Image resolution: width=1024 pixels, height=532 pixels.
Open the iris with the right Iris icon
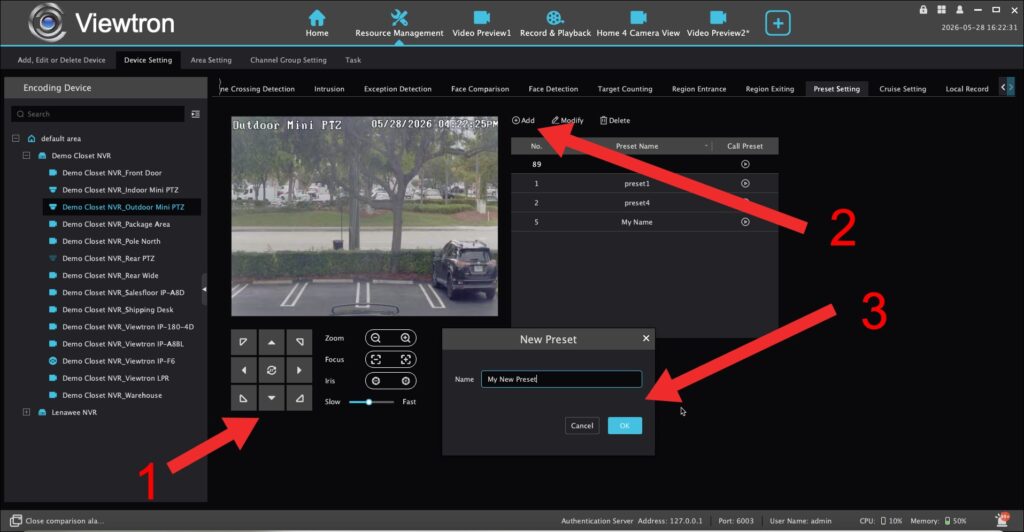click(x=406, y=381)
